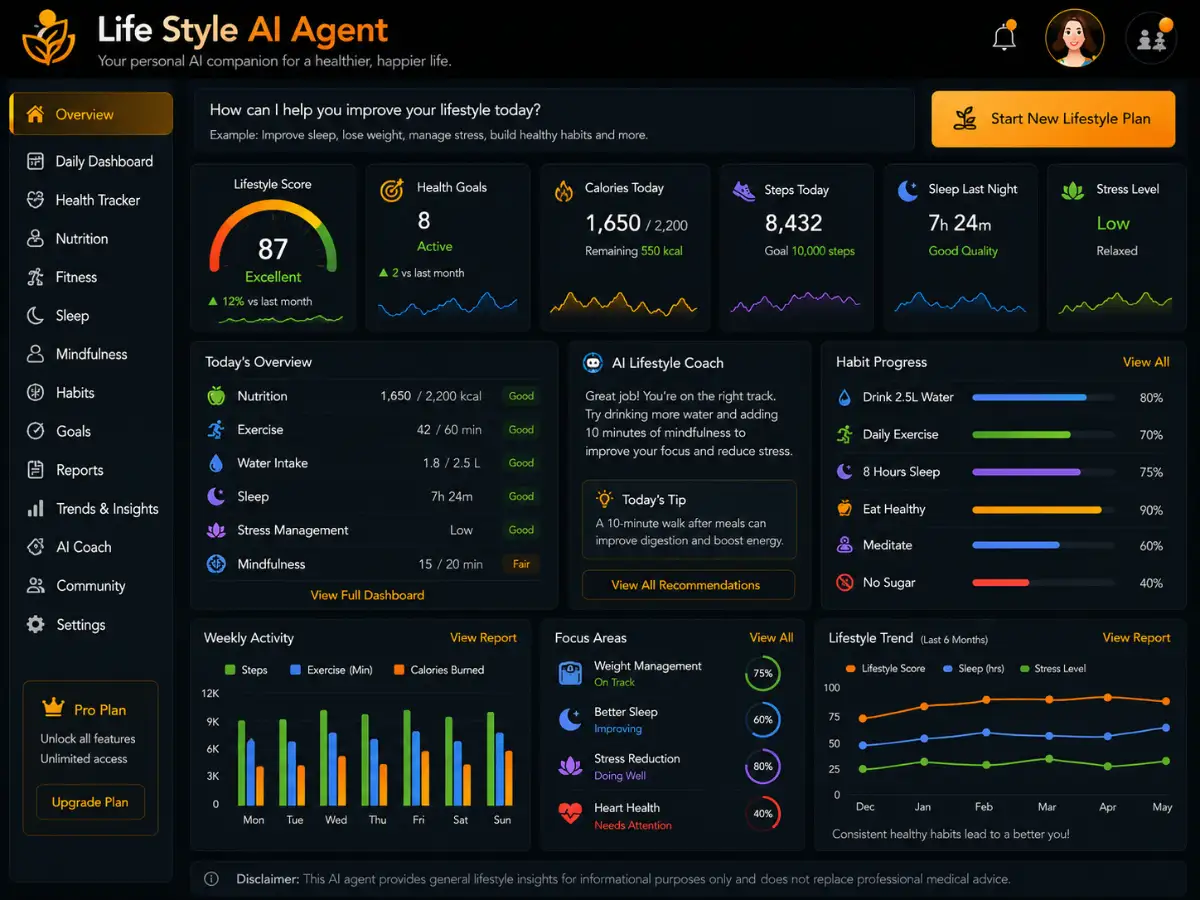
Task: Click the Calories Today flame icon
Action: tap(564, 191)
